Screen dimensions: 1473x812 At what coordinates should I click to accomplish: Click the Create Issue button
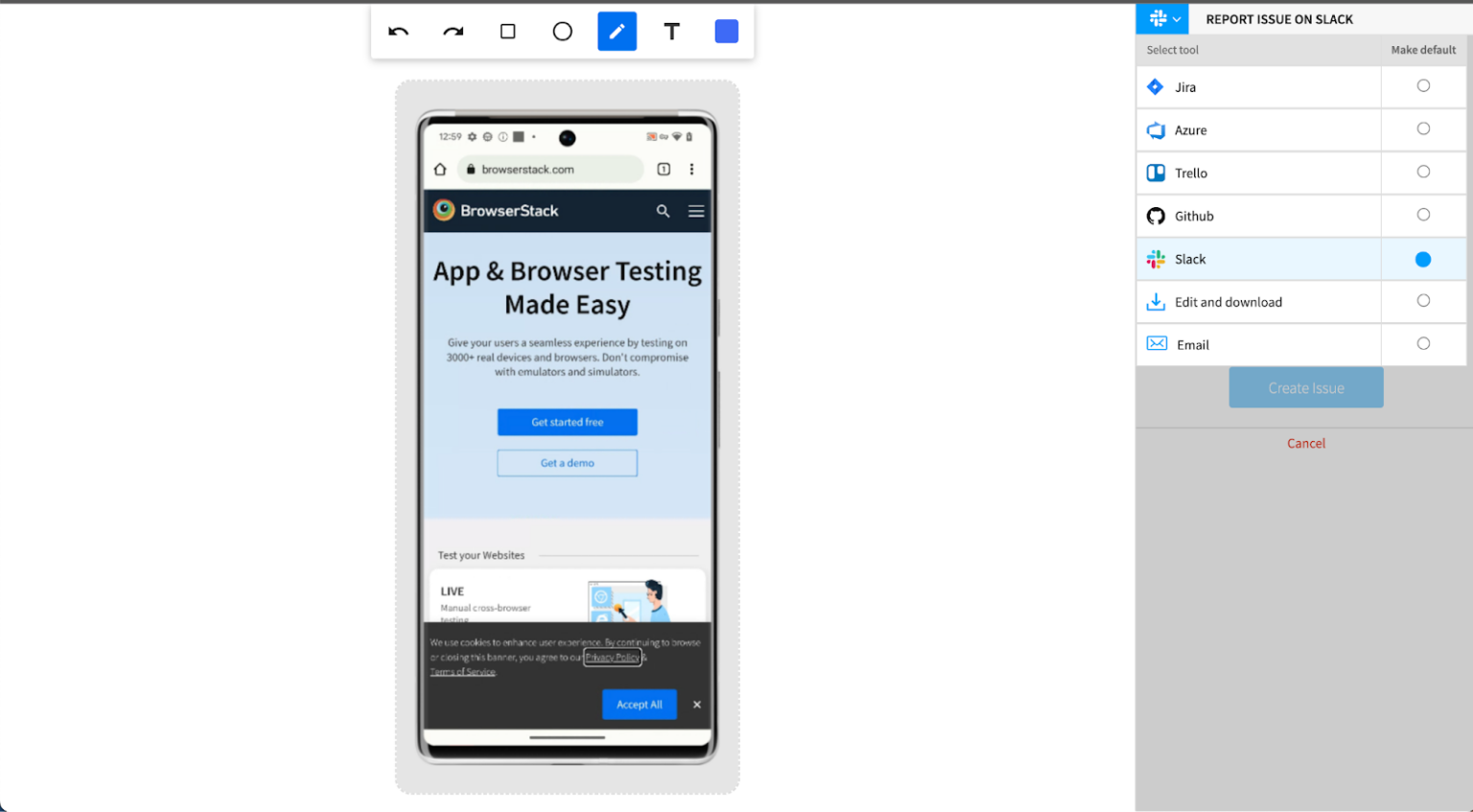[1305, 387]
